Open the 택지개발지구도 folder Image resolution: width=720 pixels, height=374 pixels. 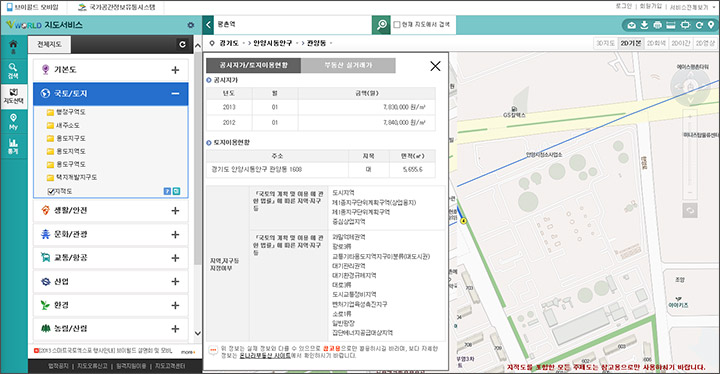pos(71,177)
